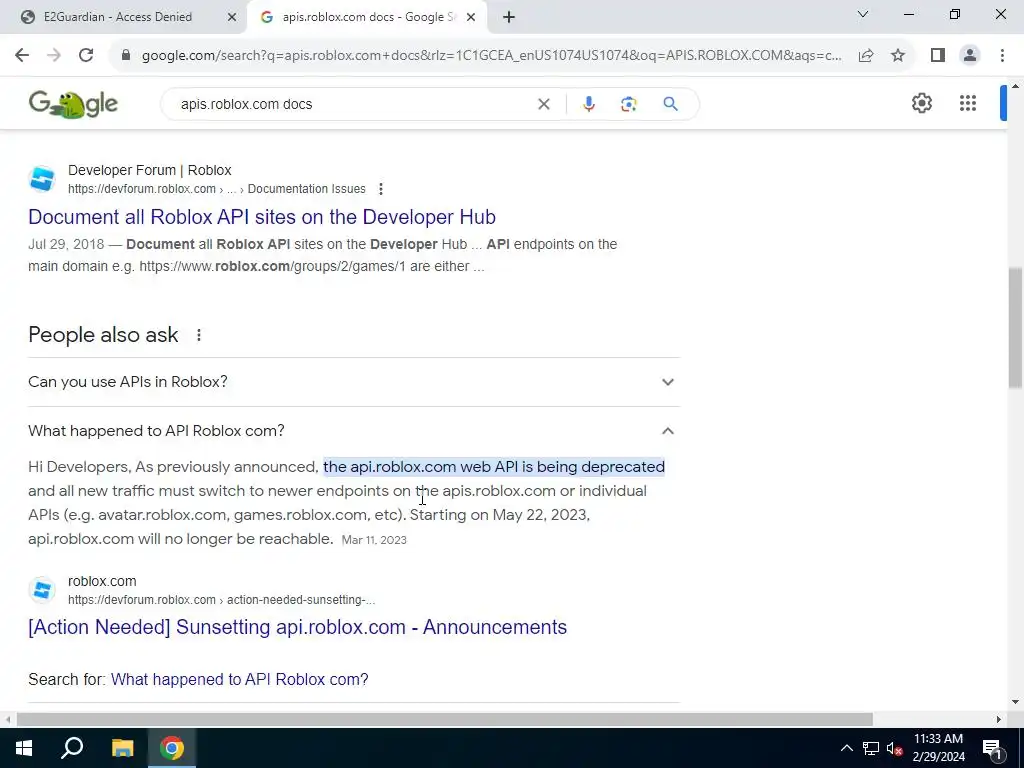This screenshot has width=1024, height=768.
Task: Show hidden system tray icons
Action: pos(846,748)
